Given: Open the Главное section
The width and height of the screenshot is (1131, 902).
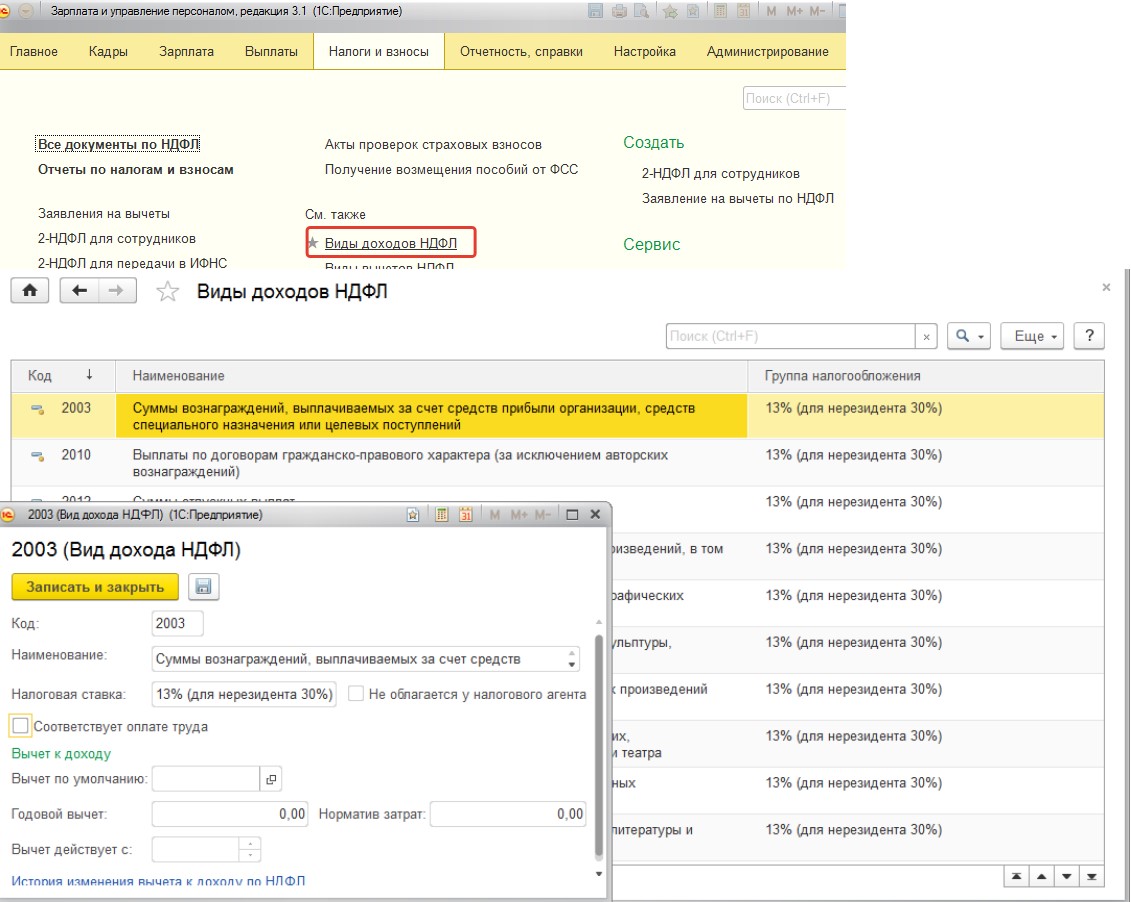Looking at the screenshot, I should (x=33, y=51).
